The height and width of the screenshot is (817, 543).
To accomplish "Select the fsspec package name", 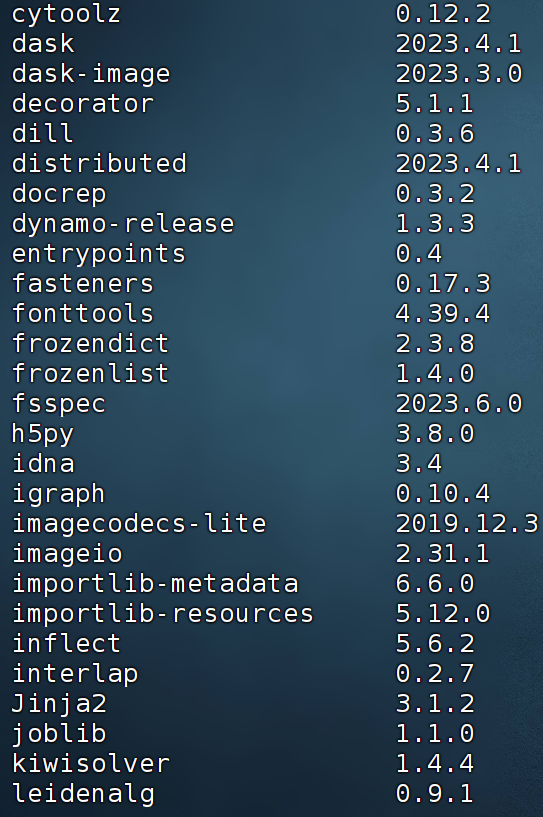I will pyautogui.click(x=59, y=404).
